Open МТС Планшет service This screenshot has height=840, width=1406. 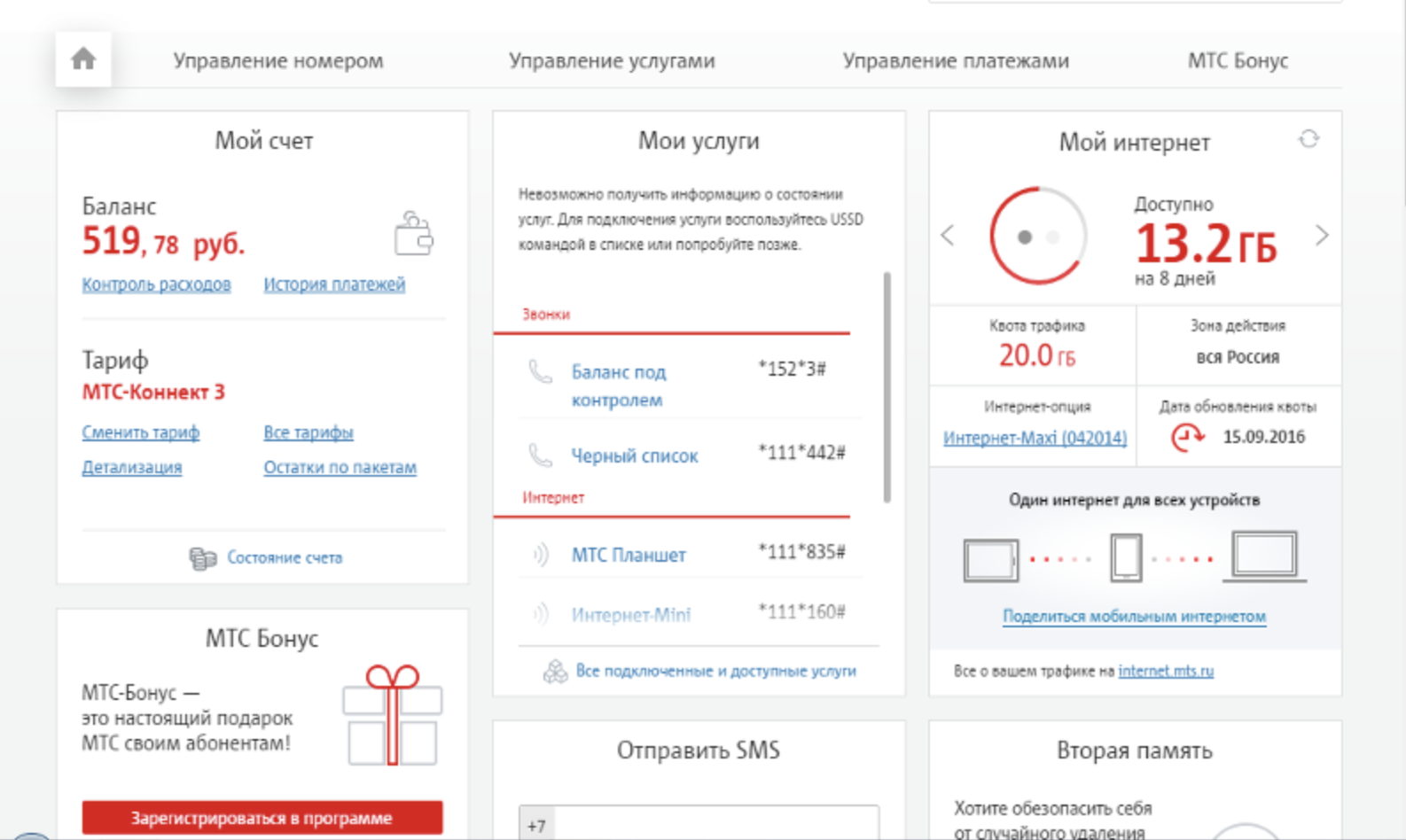(629, 555)
